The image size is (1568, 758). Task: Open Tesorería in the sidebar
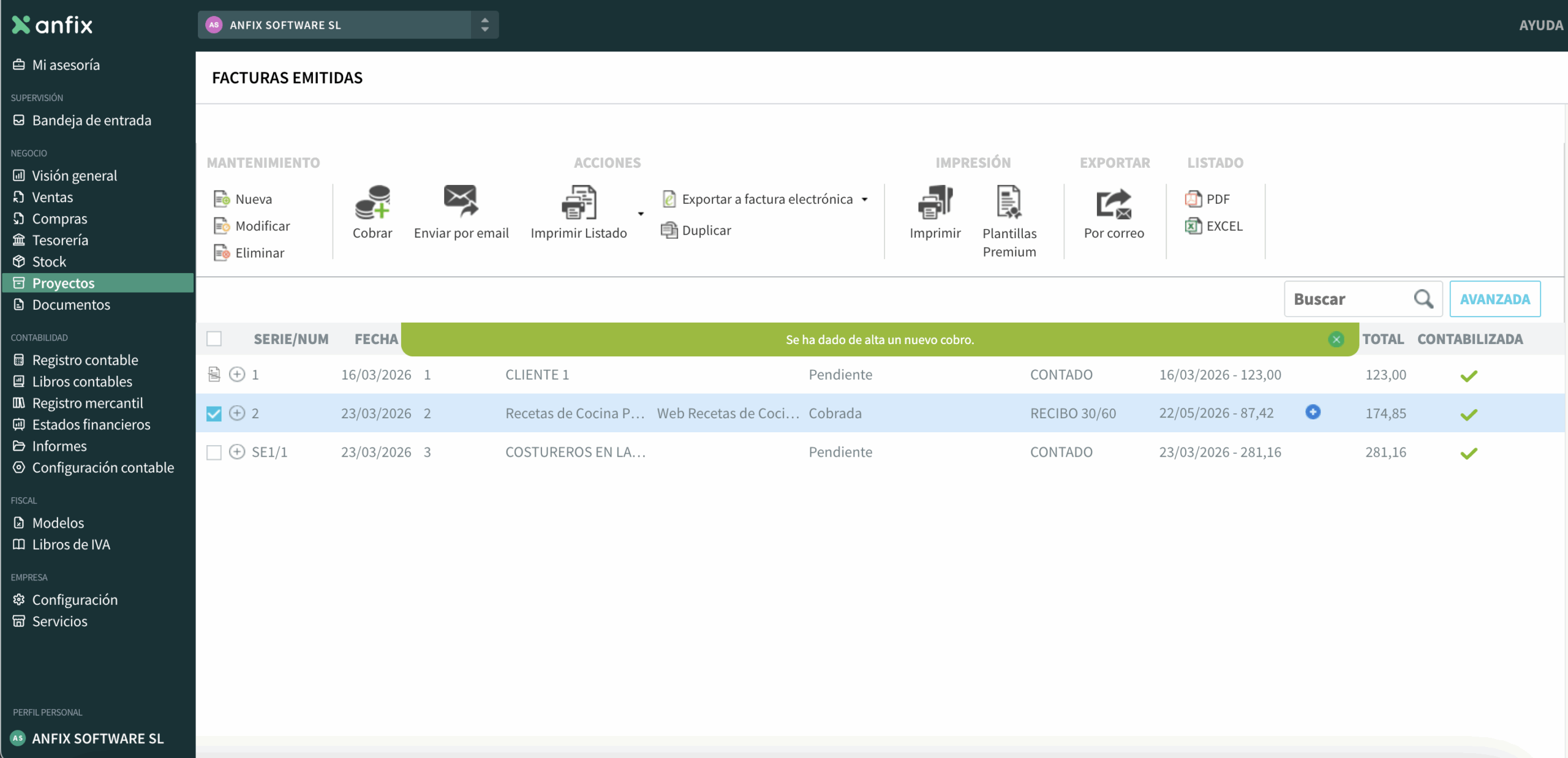[60, 240]
